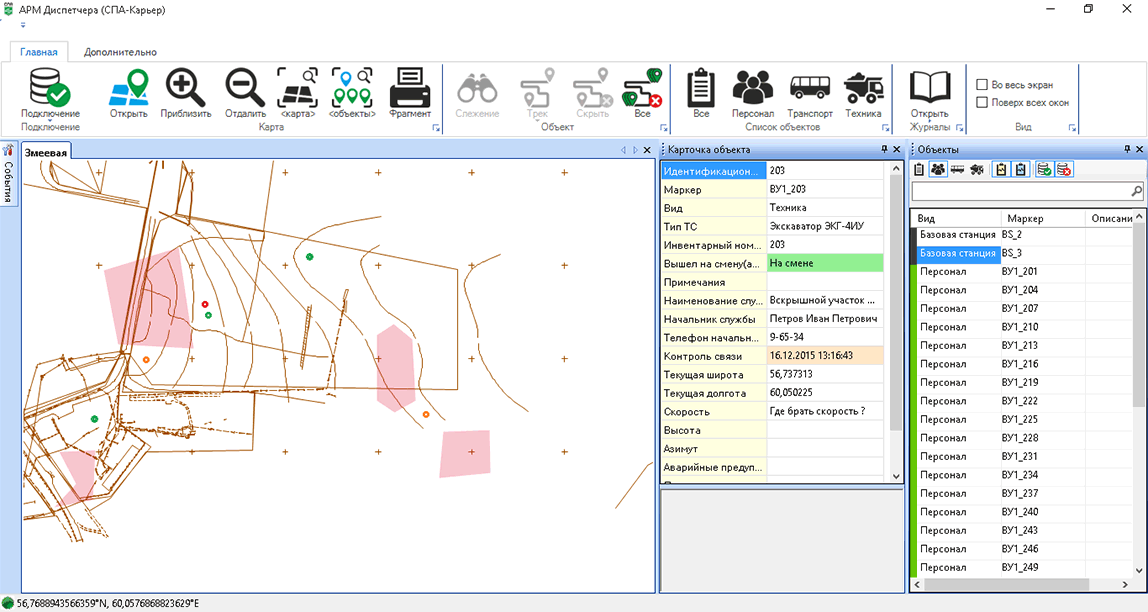Expand the Список объектов group dialog launcher

(885, 128)
